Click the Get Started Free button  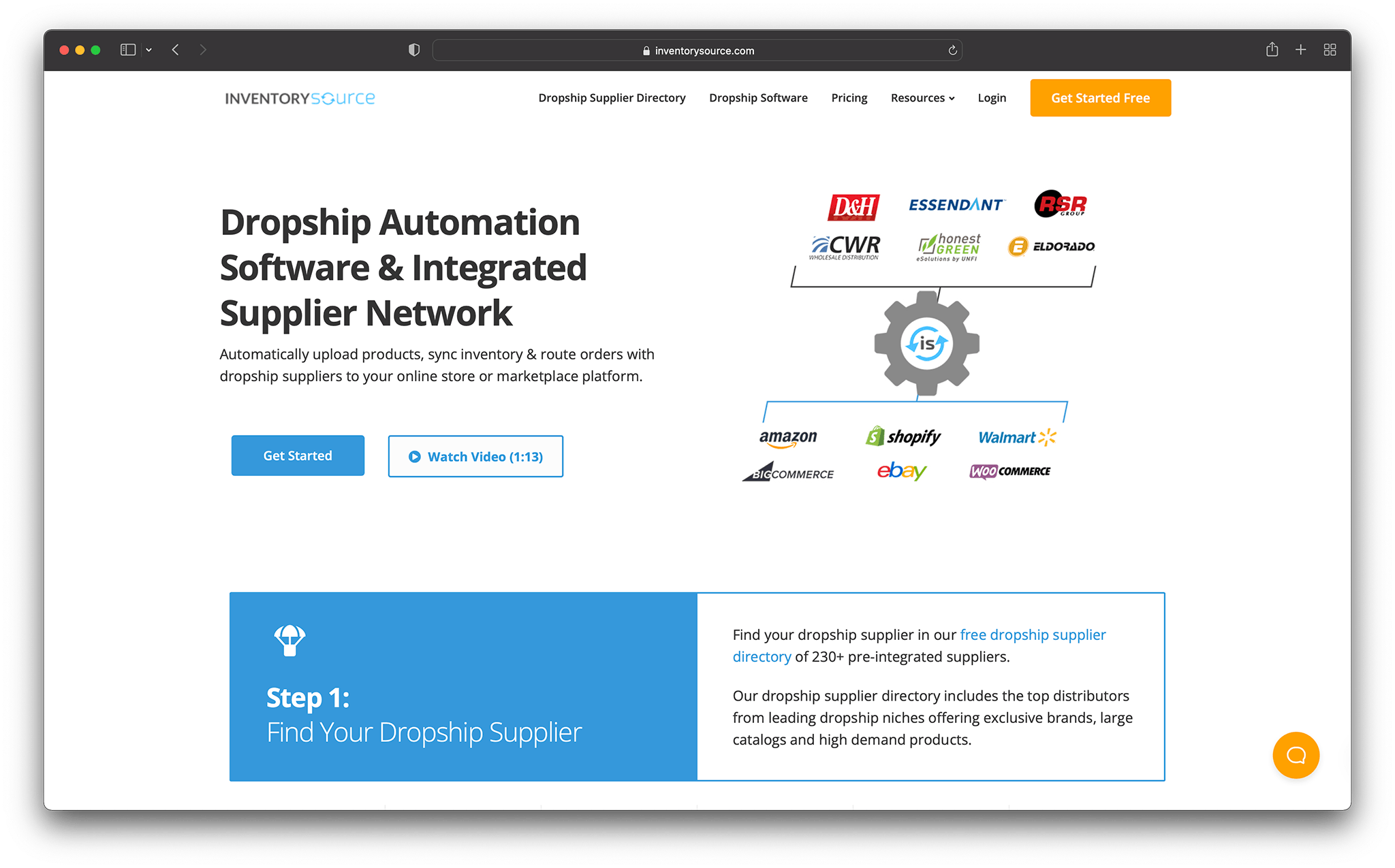(1100, 97)
